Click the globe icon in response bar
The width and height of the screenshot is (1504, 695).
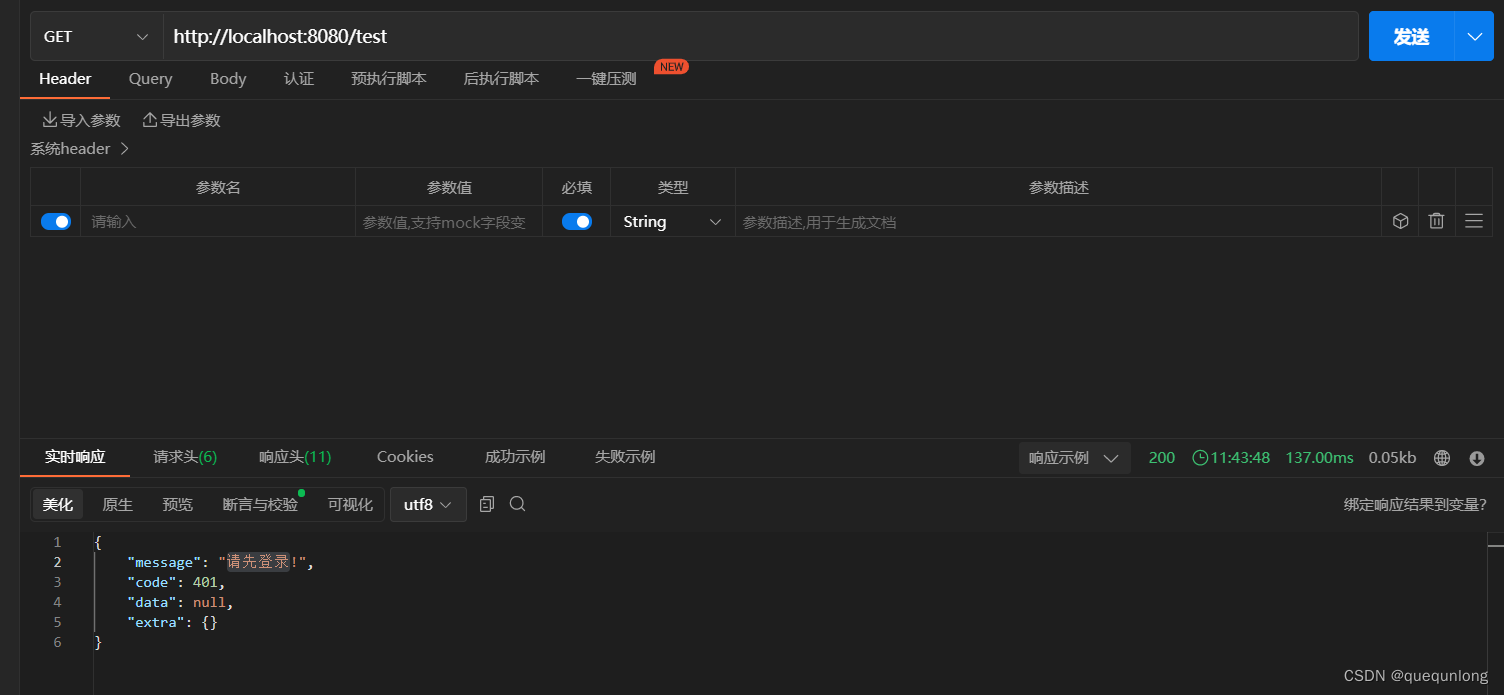point(1441,457)
